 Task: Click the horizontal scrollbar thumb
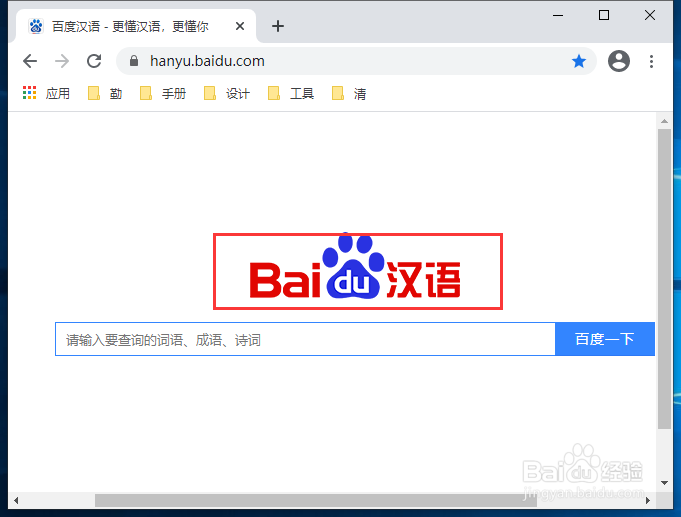point(316,500)
